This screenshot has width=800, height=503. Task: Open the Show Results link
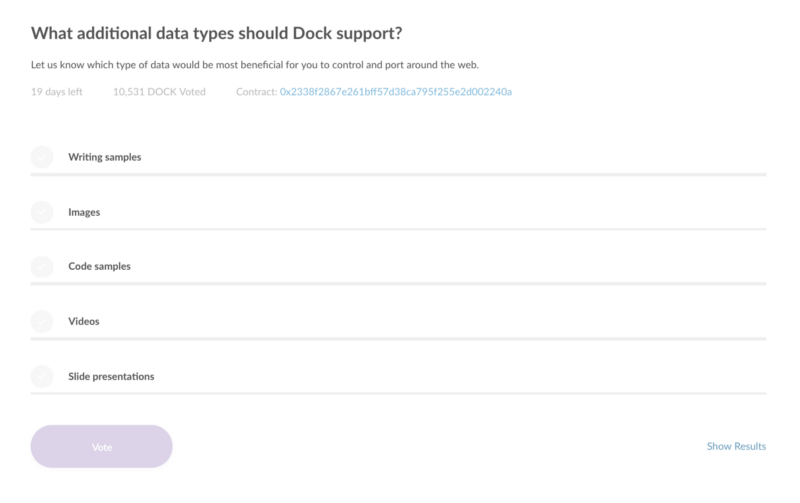[x=736, y=446]
